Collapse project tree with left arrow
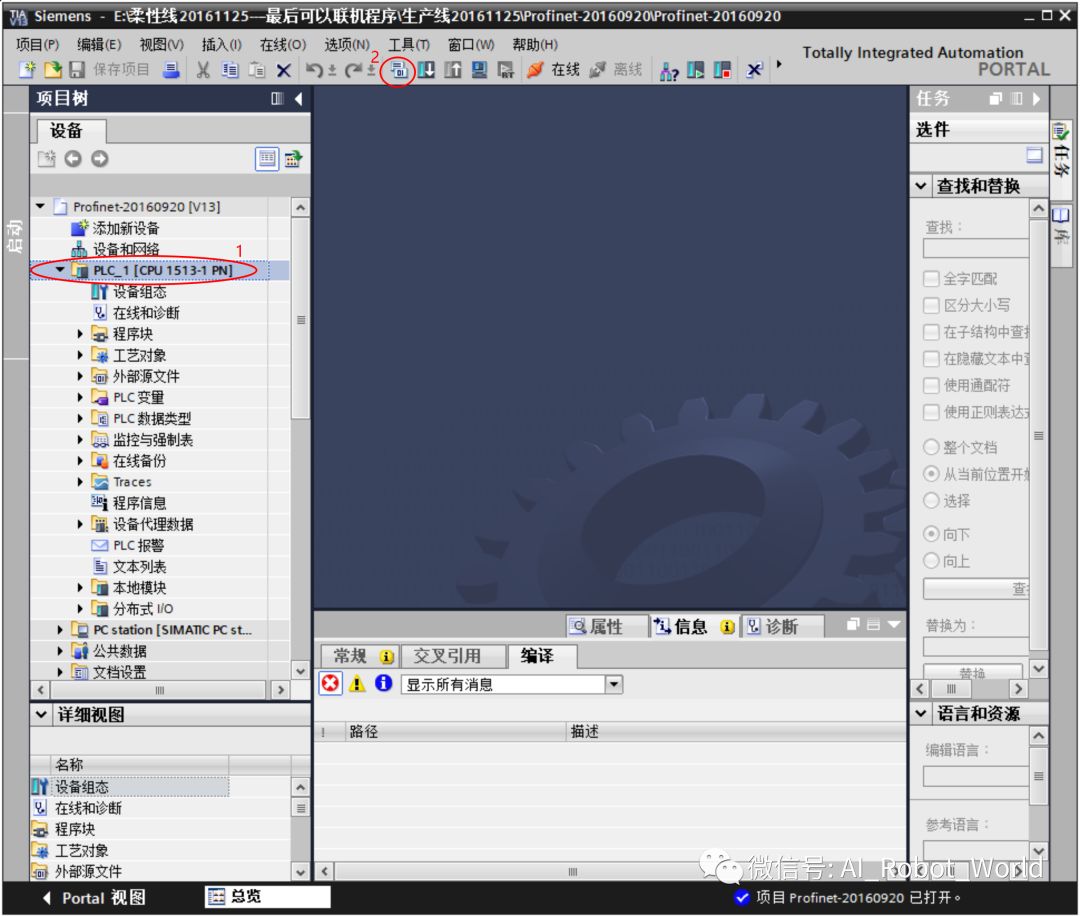1080x917 pixels. 298,99
